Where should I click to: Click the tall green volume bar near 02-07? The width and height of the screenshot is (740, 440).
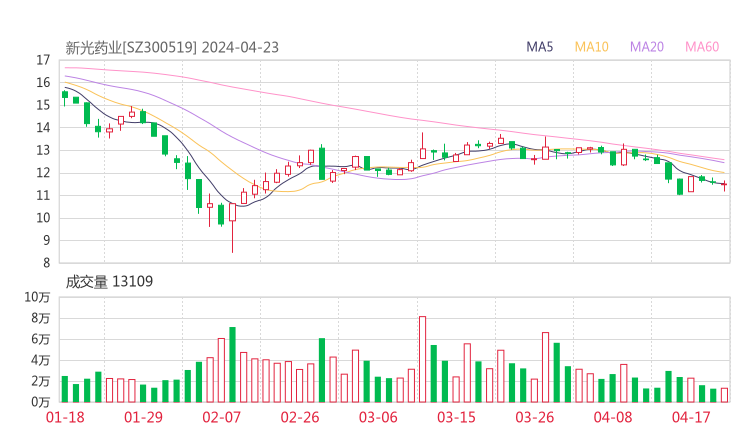coord(233,364)
